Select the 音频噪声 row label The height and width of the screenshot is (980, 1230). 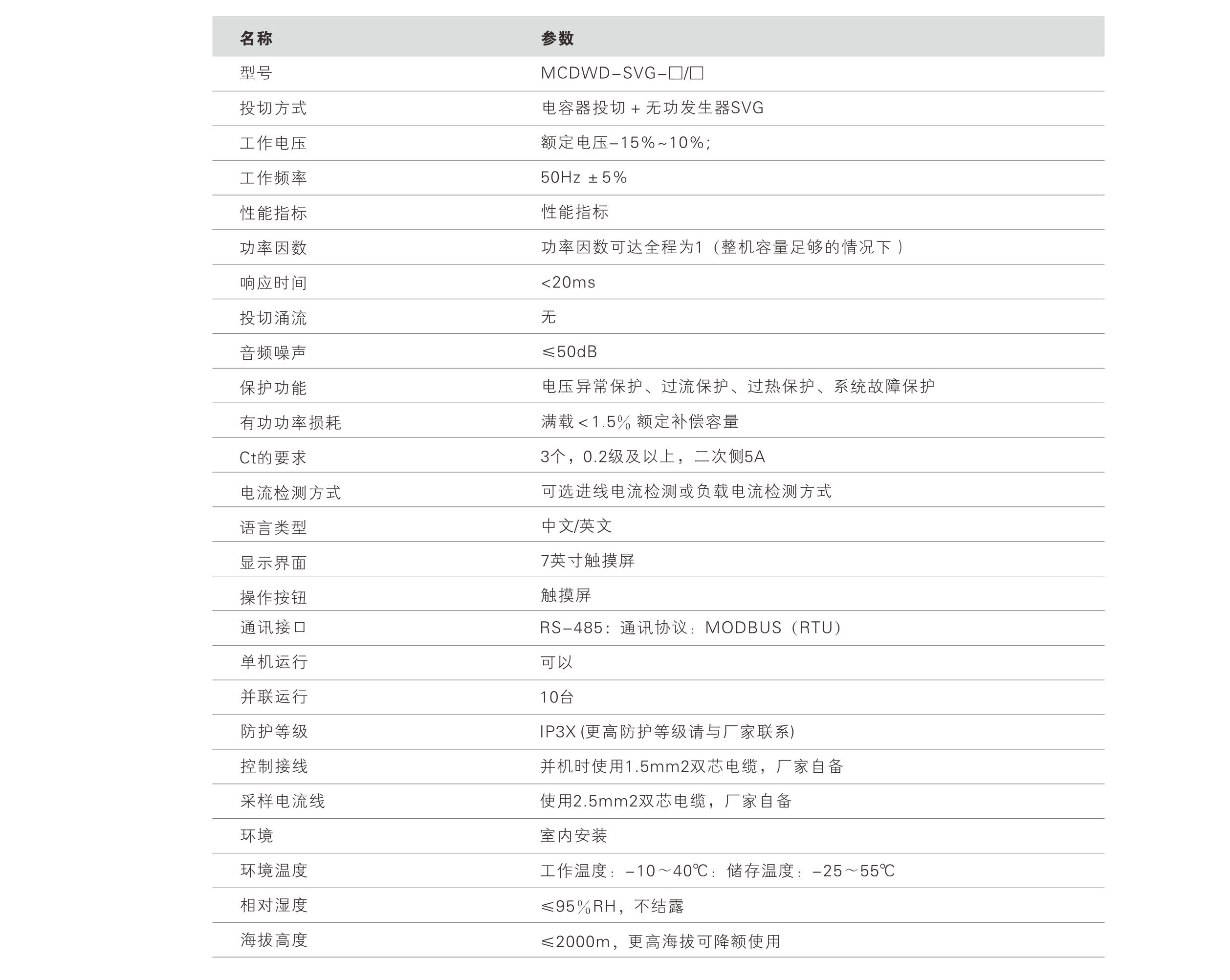point(273,352)
